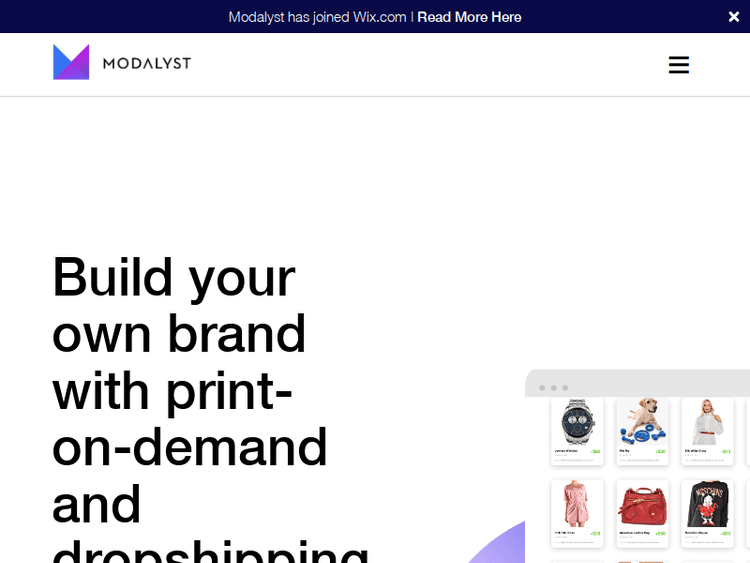The height and width of the screenshot is (563, 750).
Task: Click the wristwatch product card
Action: (x=577, y=424)
